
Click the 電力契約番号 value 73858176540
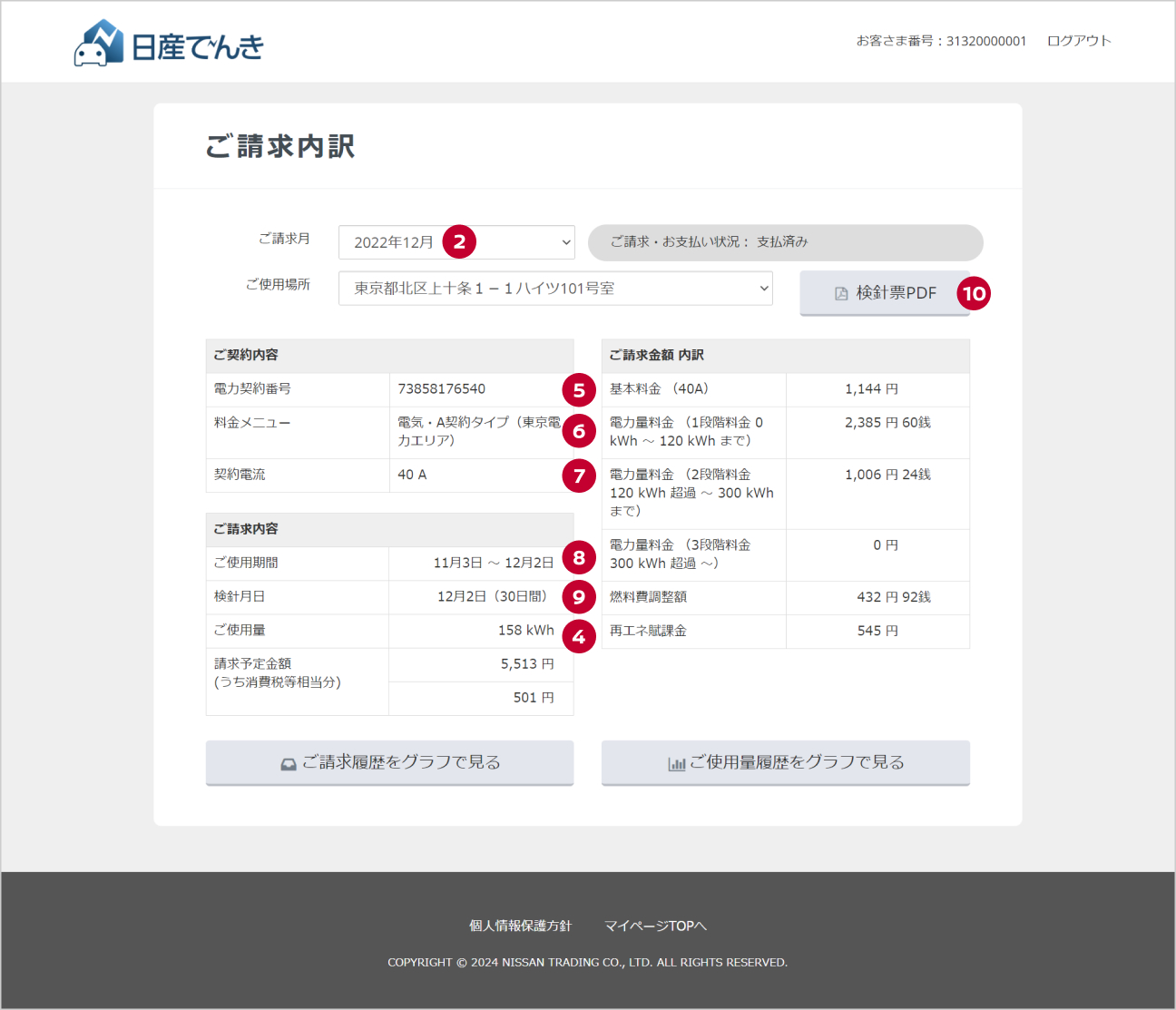click(442, 389)
